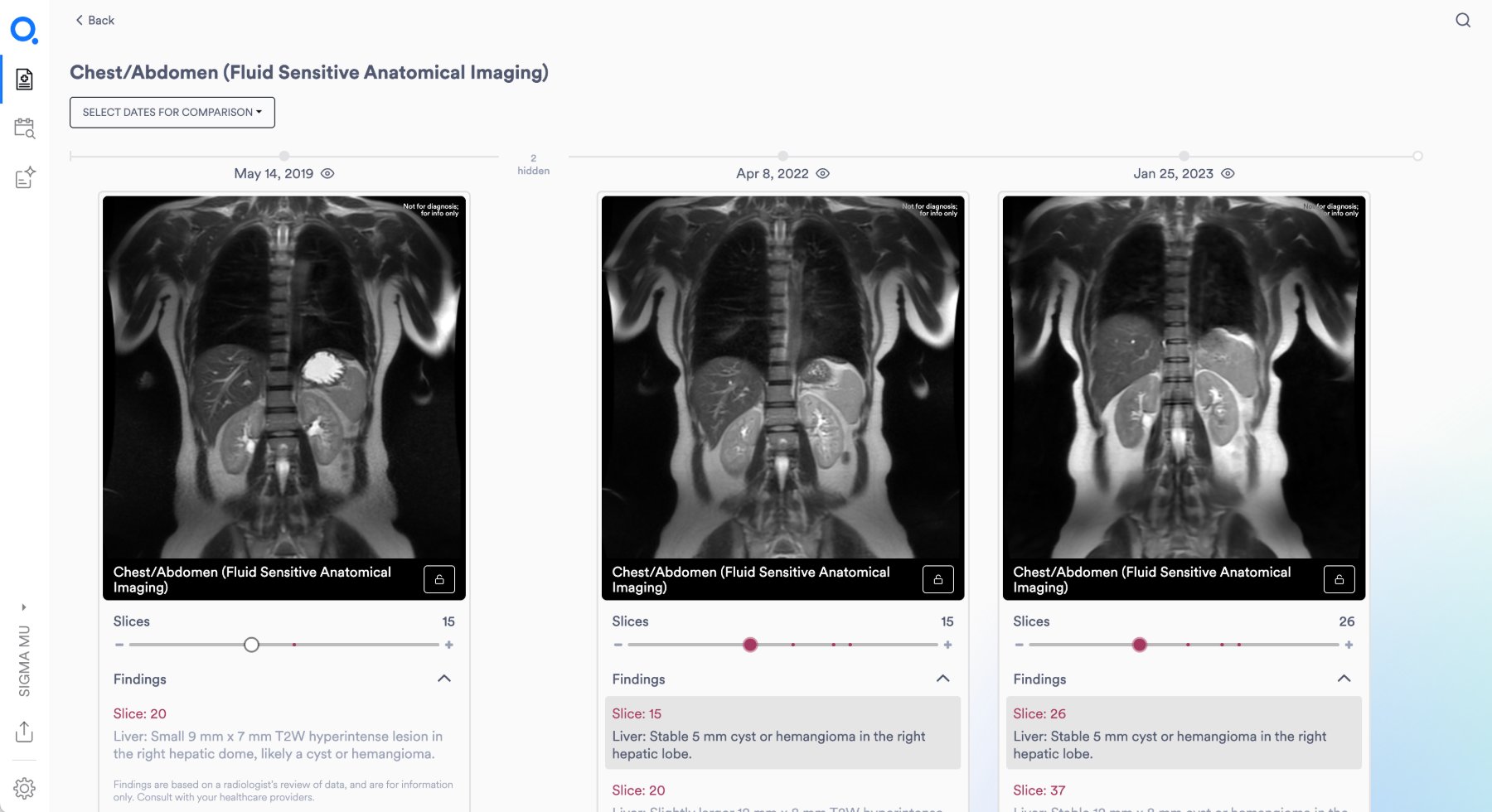Toggle visibility eye for May 14, 2019
1492x812 pixels.
327,174
